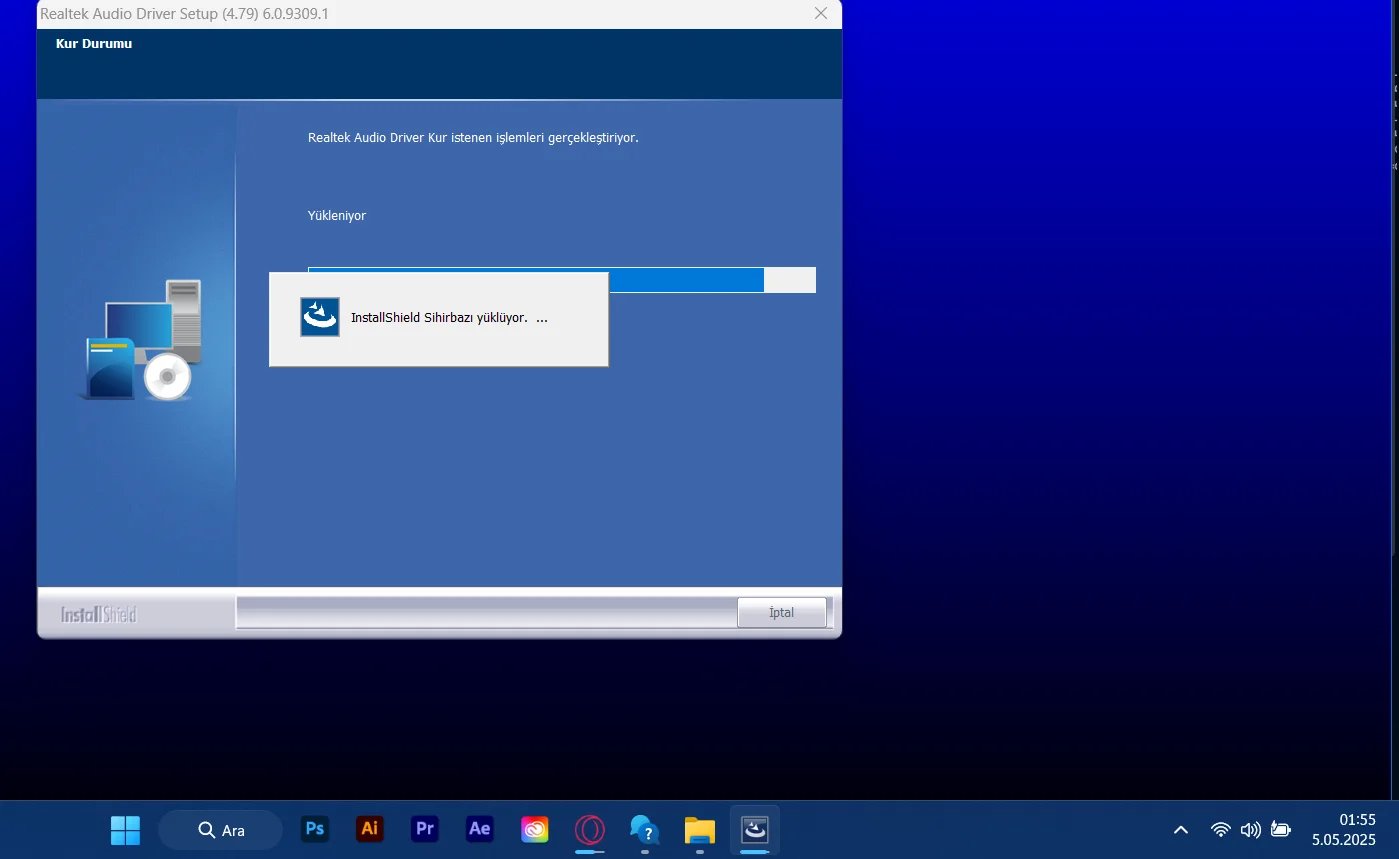Screen dimensions: 1399x859
Task: Open the Get Help taskbar app
Action: 645,830
